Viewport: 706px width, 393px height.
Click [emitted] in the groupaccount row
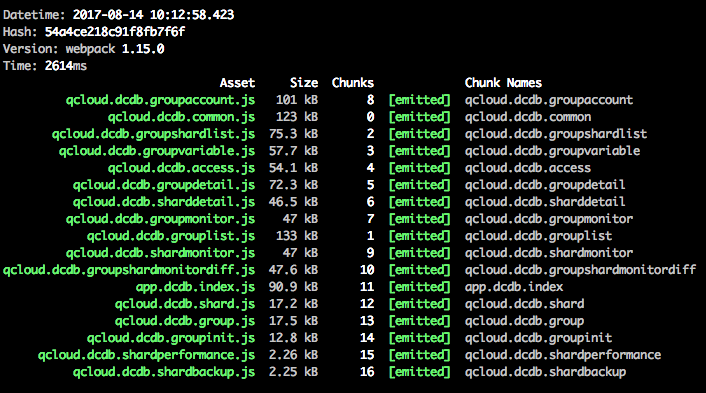click(x=419, y=100)
